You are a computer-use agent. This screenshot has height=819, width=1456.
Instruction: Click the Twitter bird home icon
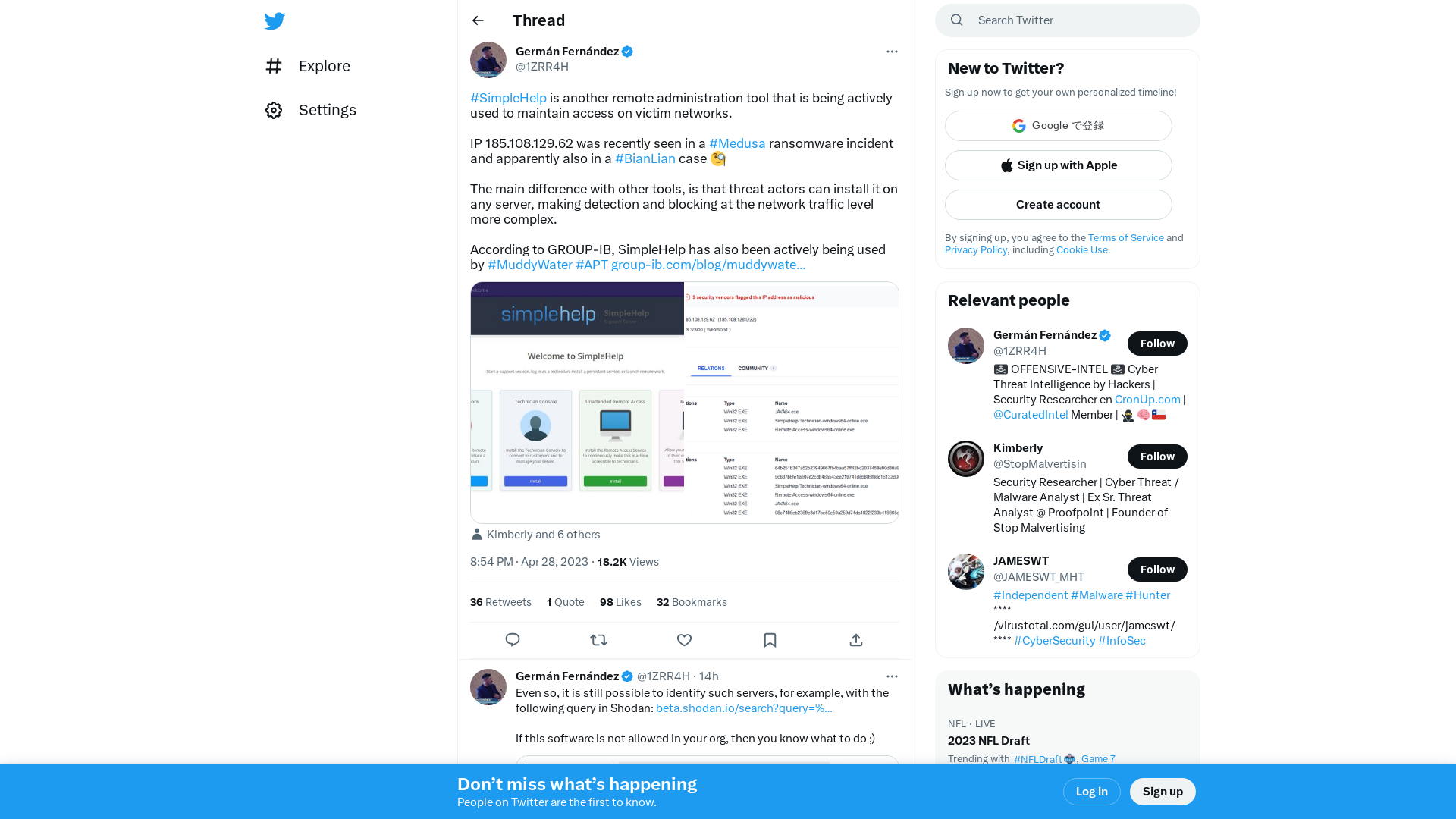(275, 21)
